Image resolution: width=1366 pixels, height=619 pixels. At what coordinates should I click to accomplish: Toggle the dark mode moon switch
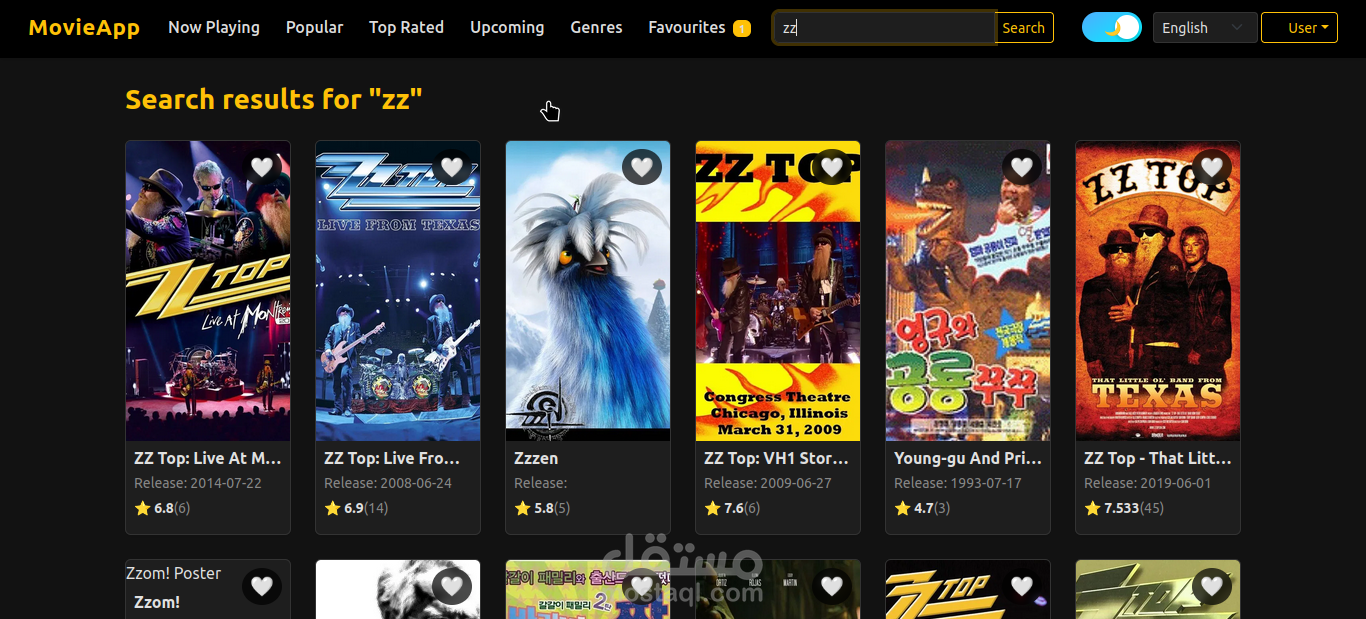[1112, 28]
